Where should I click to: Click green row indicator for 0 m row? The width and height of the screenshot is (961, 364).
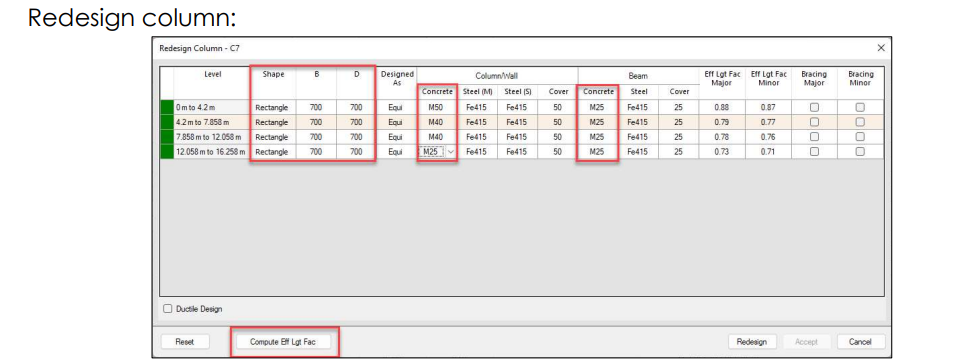pos(167,107)
